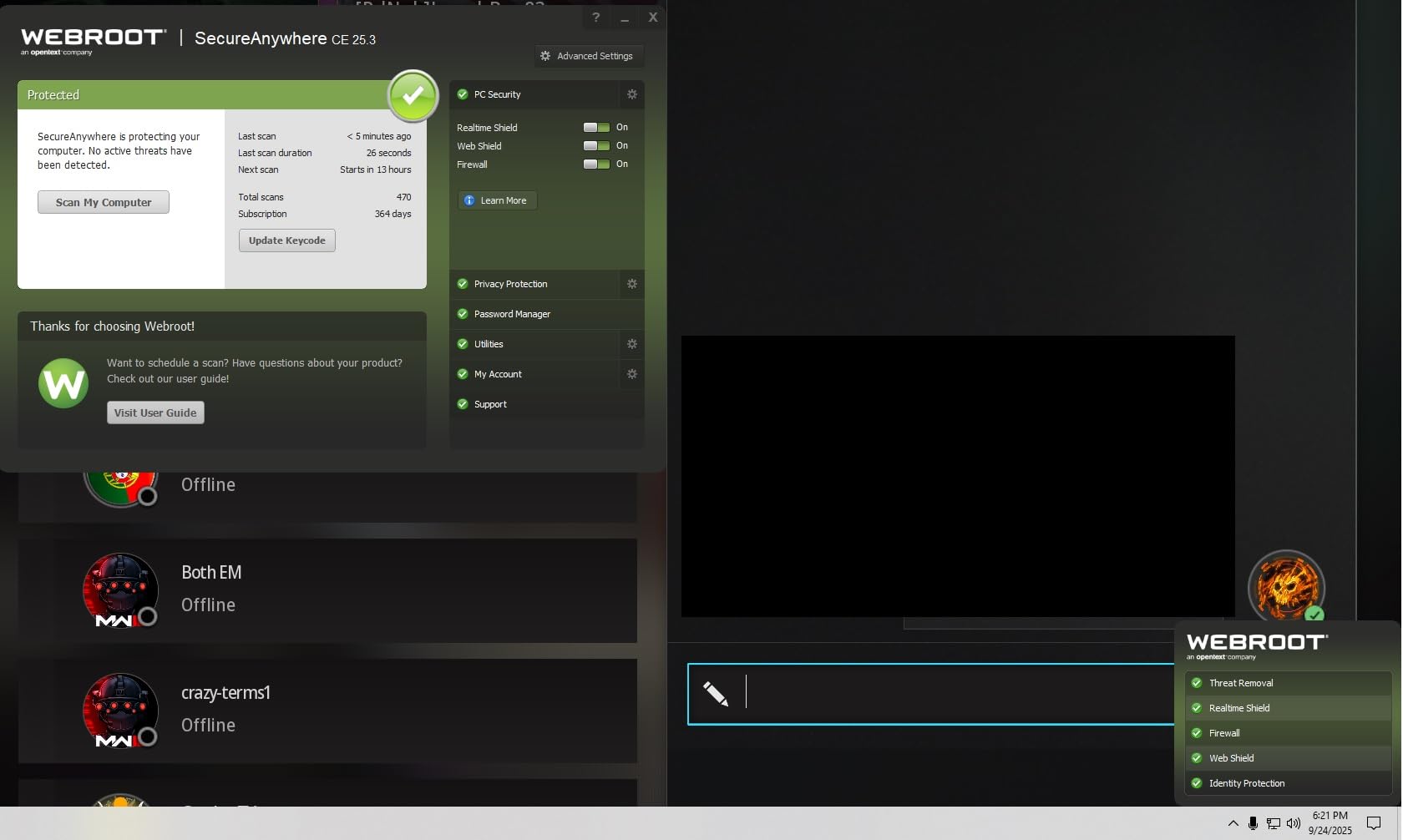Image resolution: width=1403 pixels, height=840 pixels.
Task: Click Visit User Guide button
Action: pyautogui.click(x=155, y=412)
